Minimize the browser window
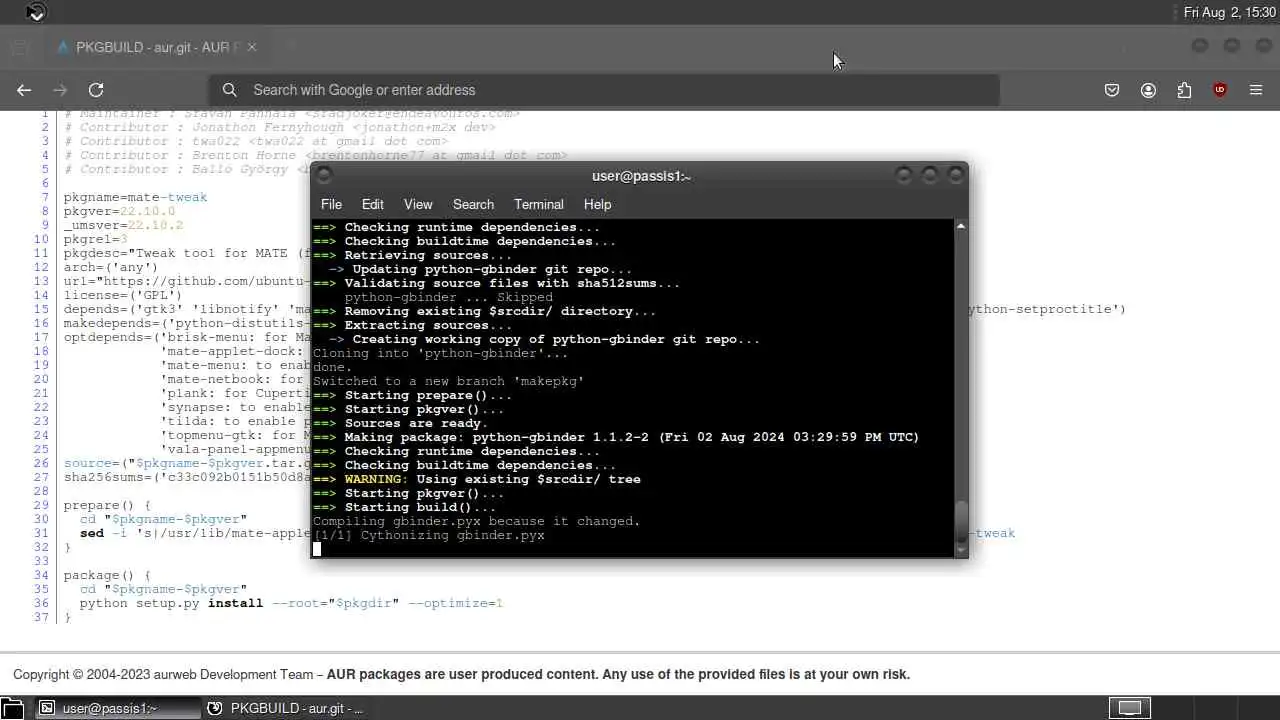This screenshot has width=1280, height=720. point(1200,46)
